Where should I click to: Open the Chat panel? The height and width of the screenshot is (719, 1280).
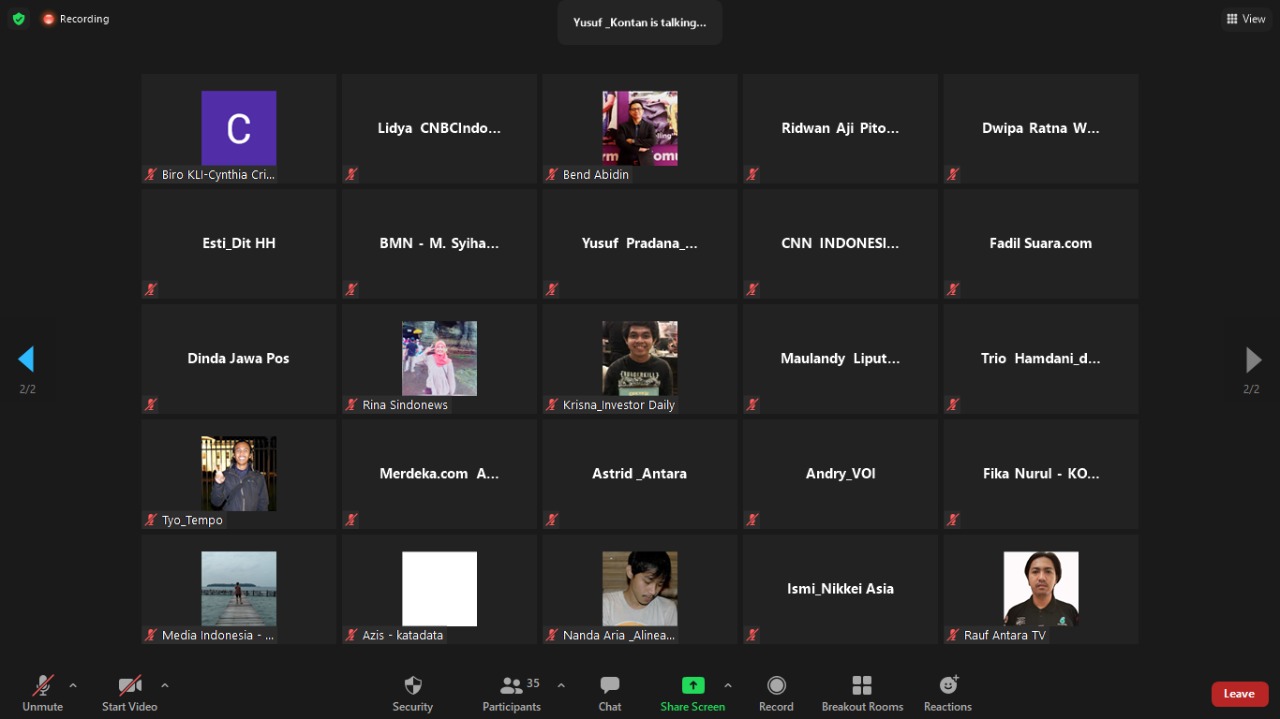point(610,686)
